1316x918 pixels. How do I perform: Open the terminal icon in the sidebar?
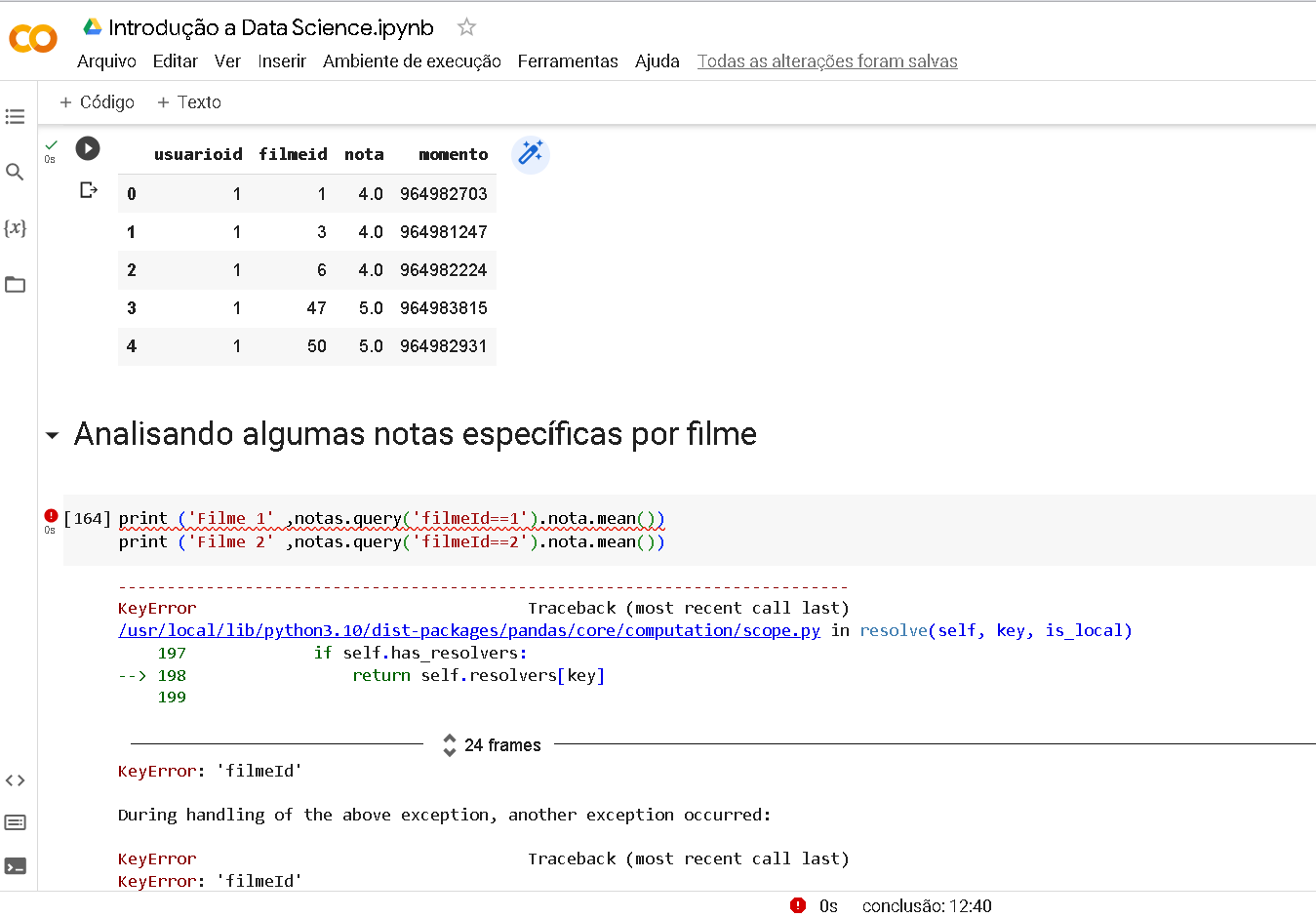15,866
